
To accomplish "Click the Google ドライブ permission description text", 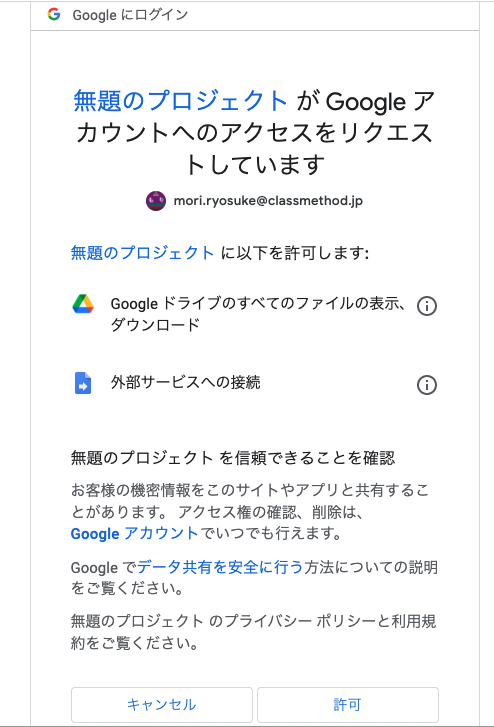I will [x=258, y=314].
